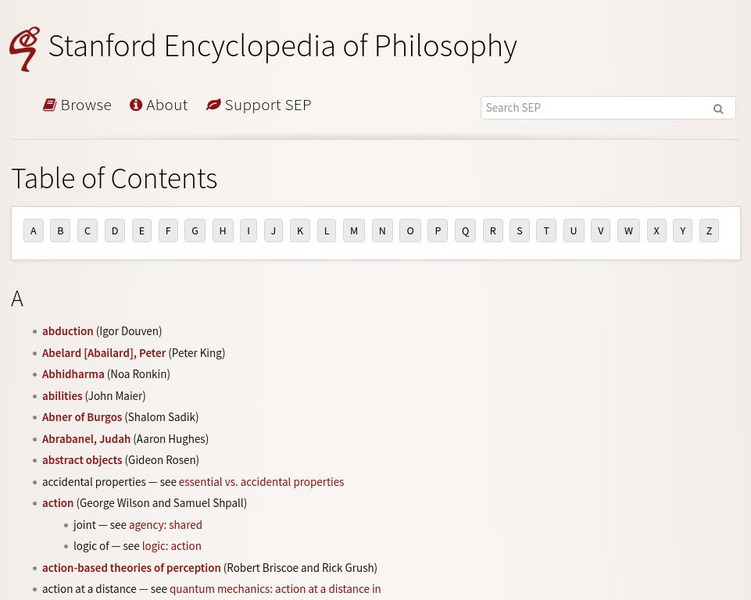Click the Stanford Encyclopedia of Philosophy title
The width and height of the screenshot is (751, 600).
click(x=282, y=46)
